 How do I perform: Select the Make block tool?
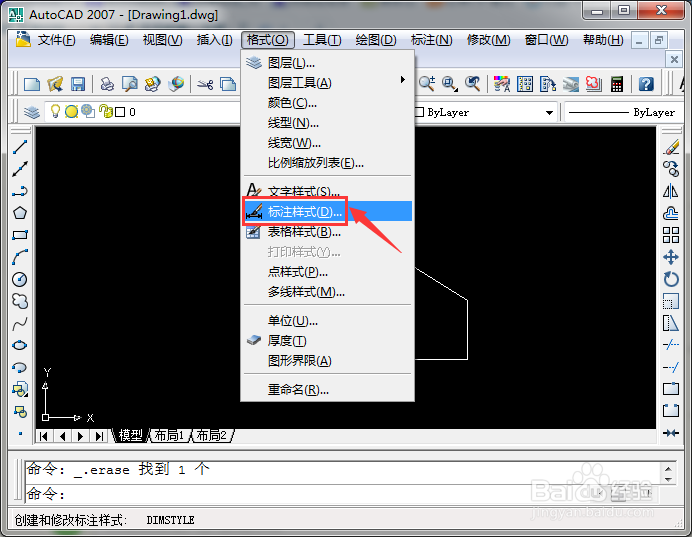[x=20, y=412]
